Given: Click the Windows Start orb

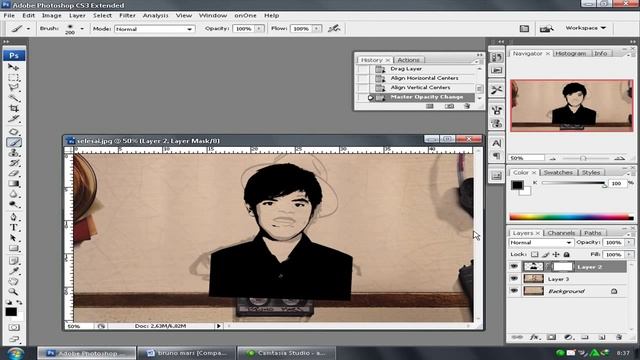Looking at the screenshot, I should [x=15, y=353].
